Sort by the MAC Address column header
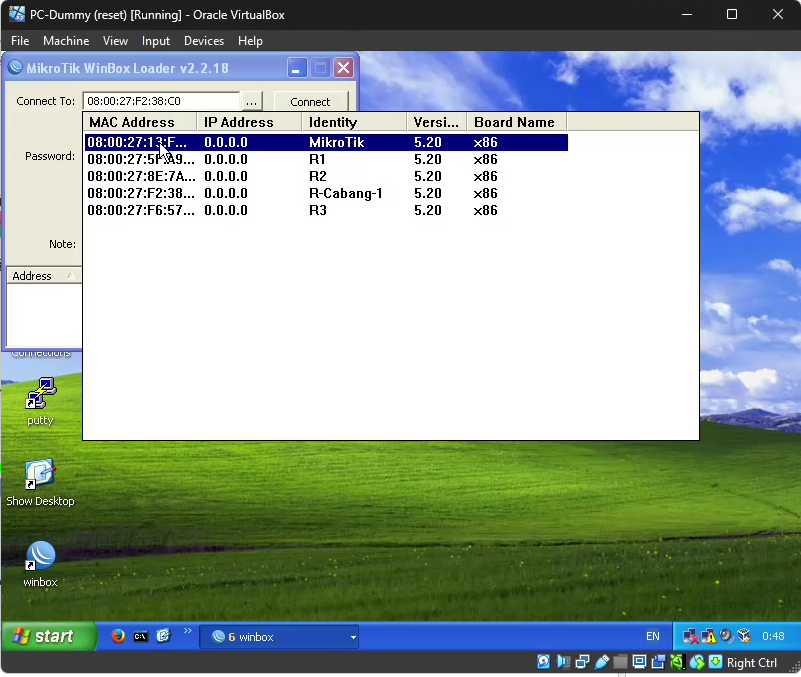The width and height of the screenshot is (801, 677). tap(139, 122)
